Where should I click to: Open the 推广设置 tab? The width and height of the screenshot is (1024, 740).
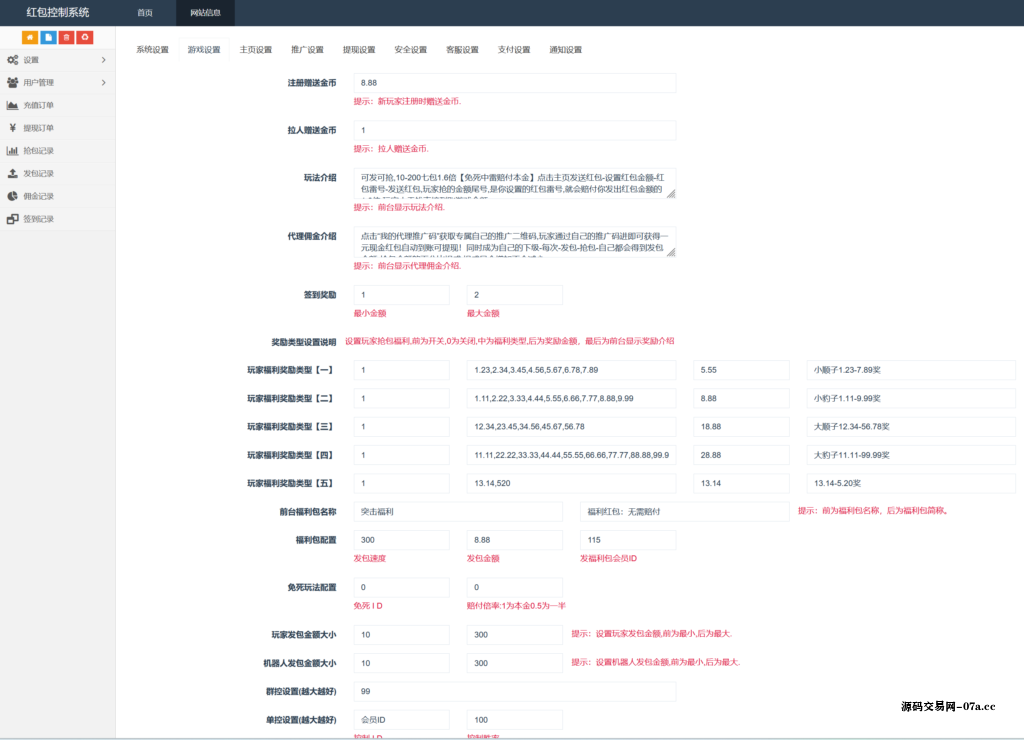click(307, 50)
